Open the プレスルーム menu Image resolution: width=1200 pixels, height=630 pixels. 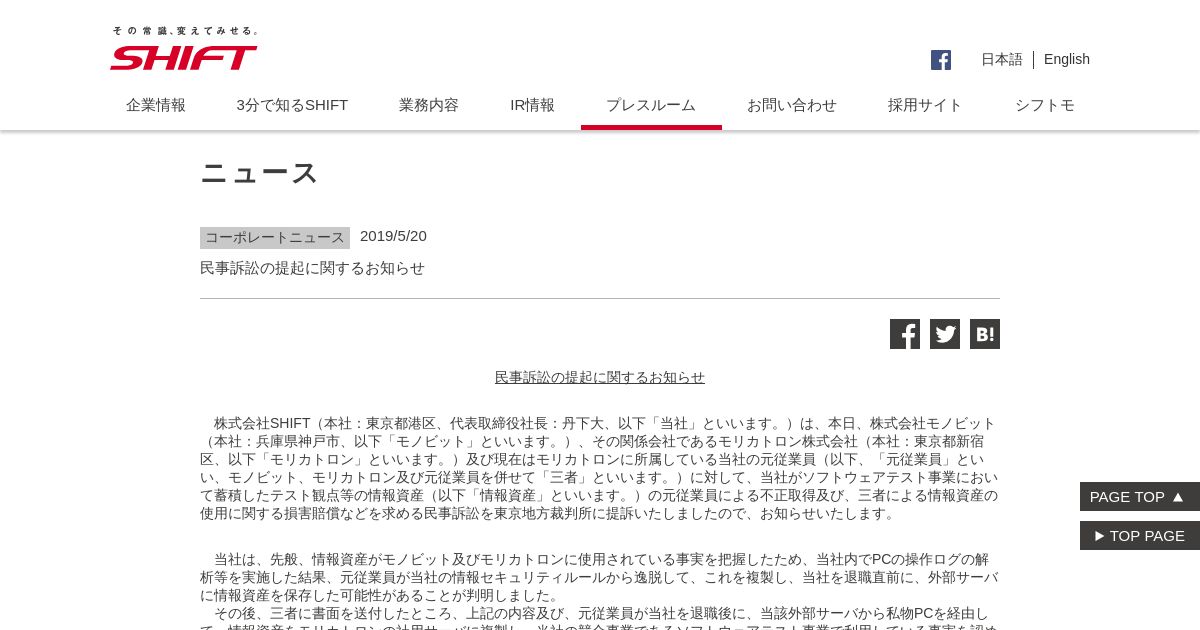651,105
